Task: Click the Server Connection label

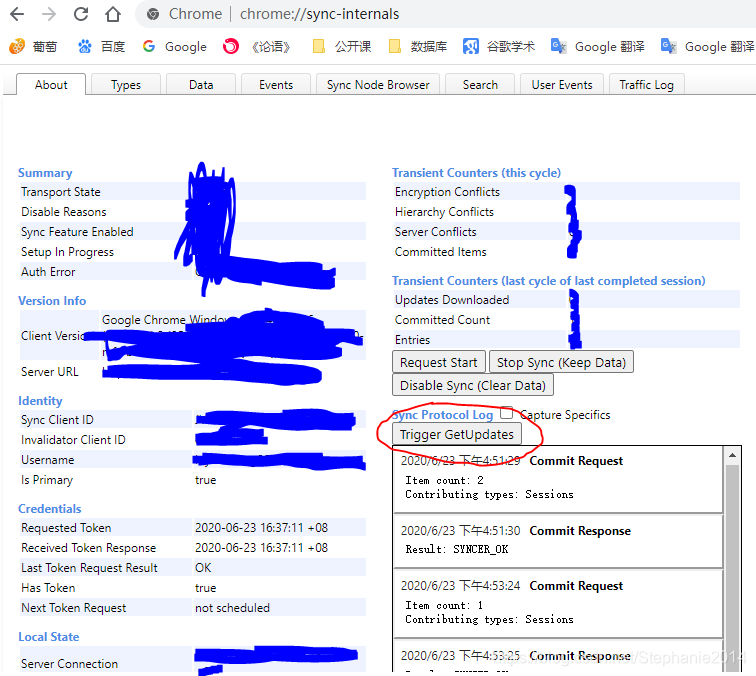Action: [69, 664]
